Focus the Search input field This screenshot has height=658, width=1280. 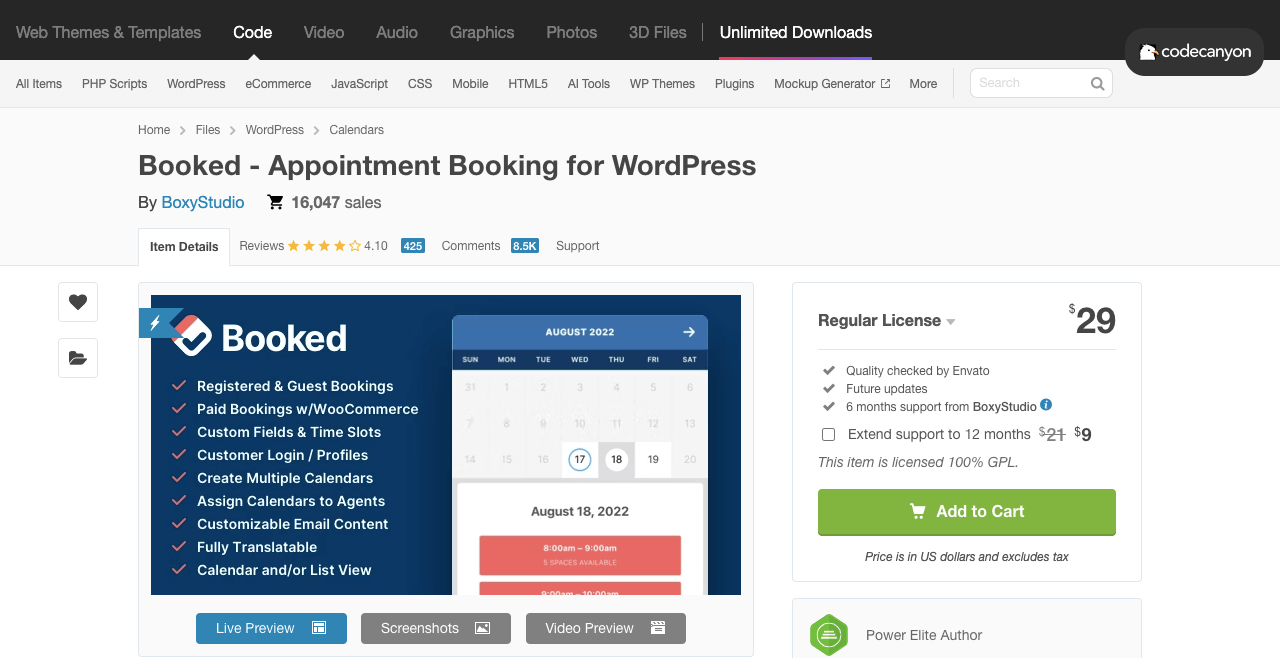pos(1030,83)
